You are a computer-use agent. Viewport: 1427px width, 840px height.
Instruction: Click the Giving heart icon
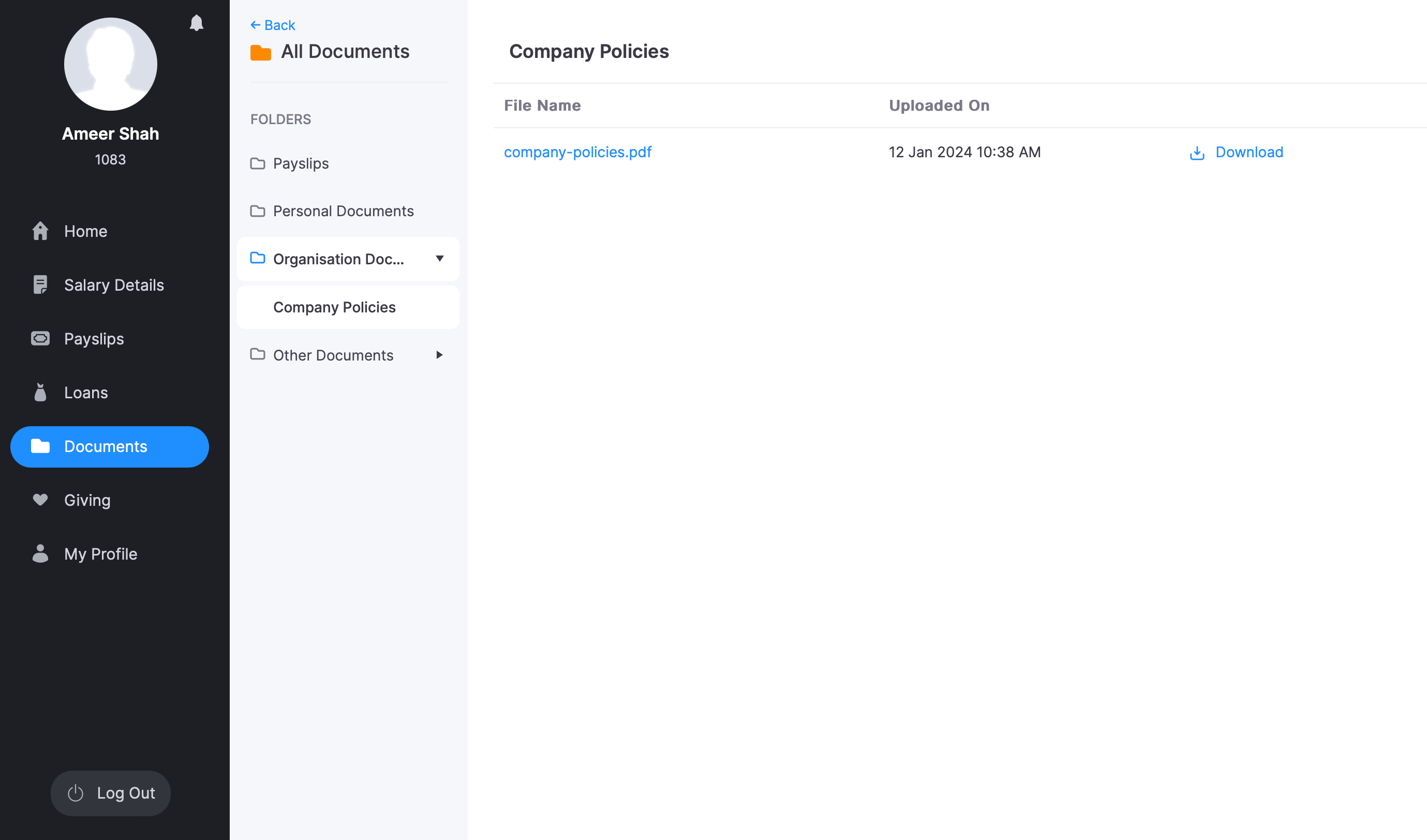[x=40, y=500]
